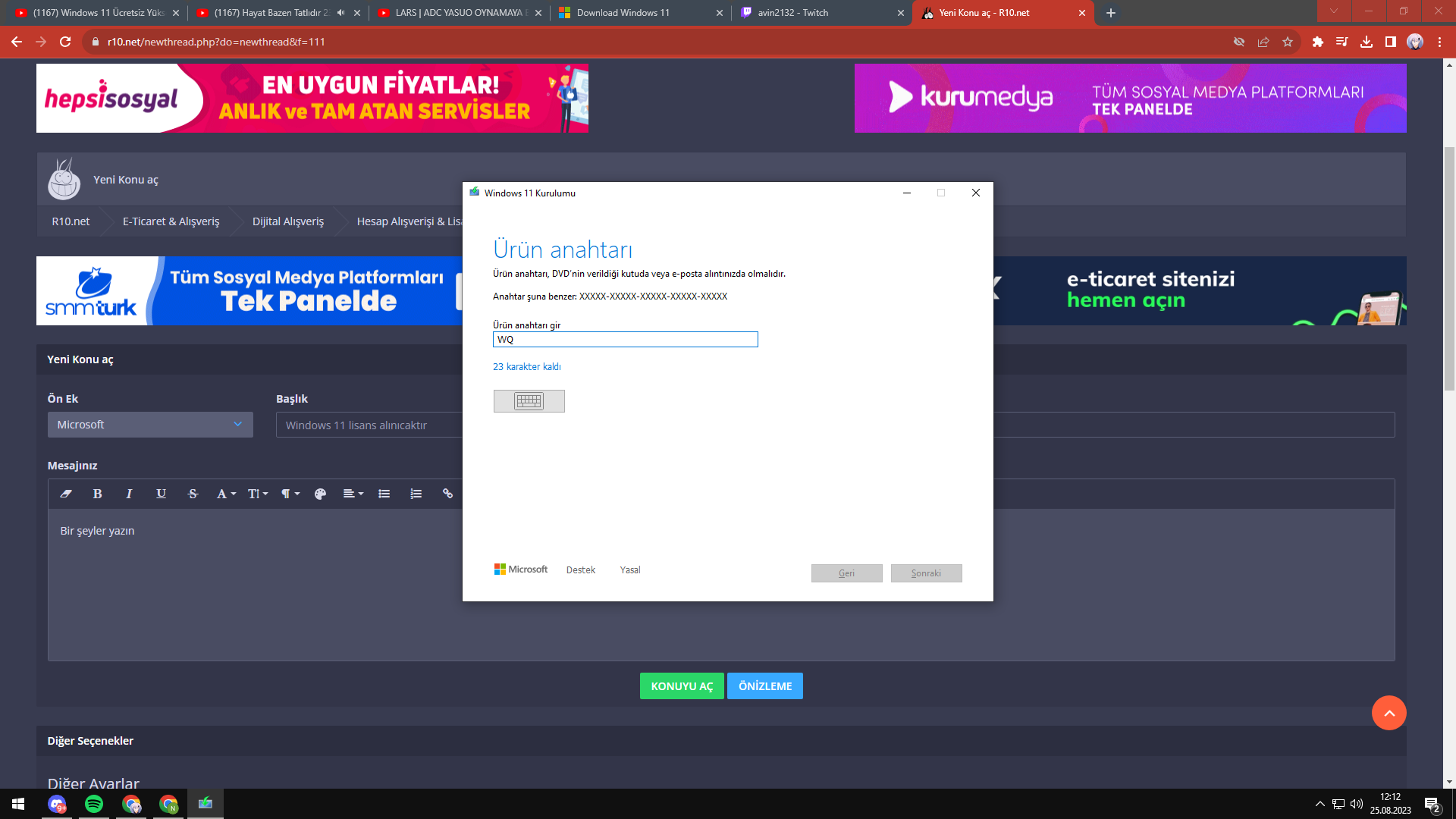
Task: Toggle the browser side panel
Action: [x=1391, y=42]
